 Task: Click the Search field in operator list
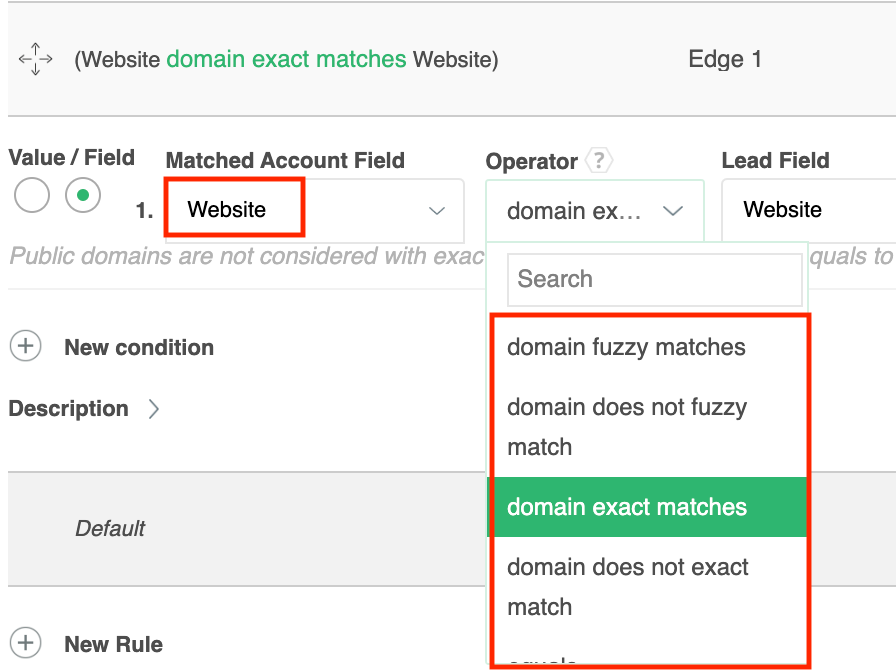(x=654, y=279)
